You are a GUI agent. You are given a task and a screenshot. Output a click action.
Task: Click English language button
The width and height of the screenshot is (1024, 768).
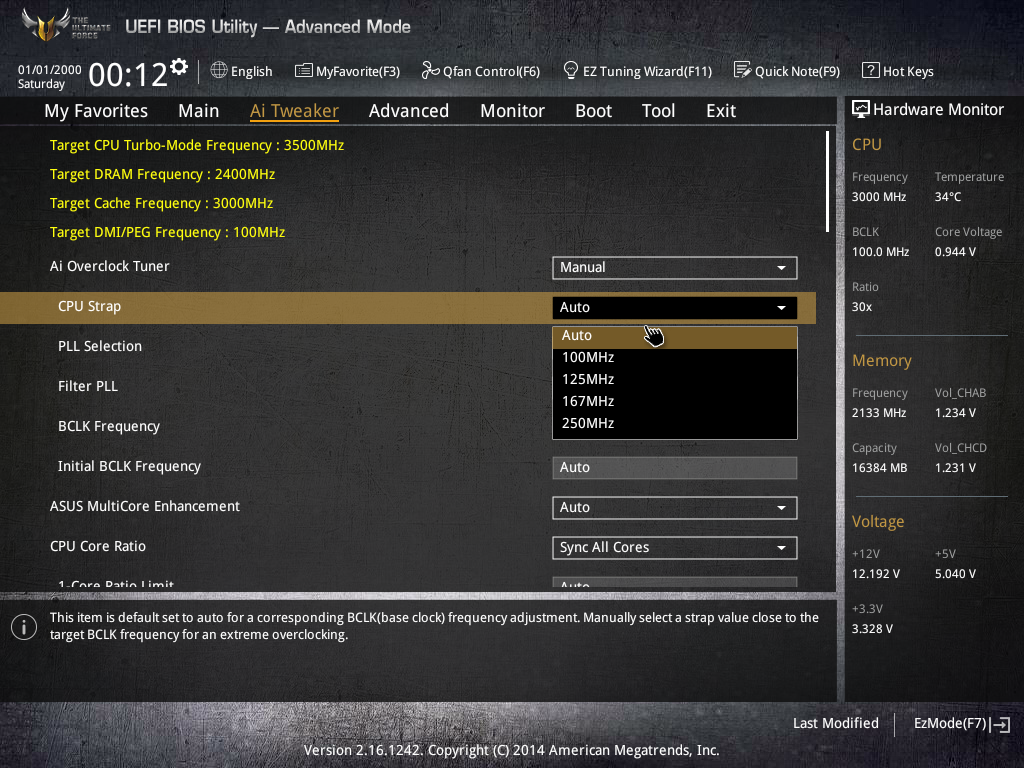tap(242, 71)
